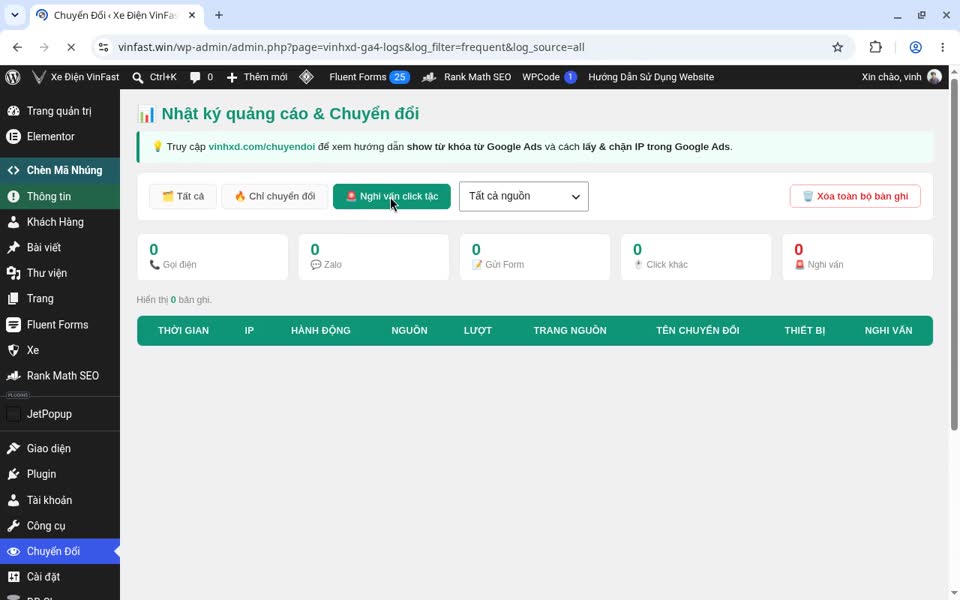Image resolution: width=960 pixels, height=600 pixels.
Task: Open Tất cả nguồn source dropdown
Action: pyautogui.click(x=523, y=197)
